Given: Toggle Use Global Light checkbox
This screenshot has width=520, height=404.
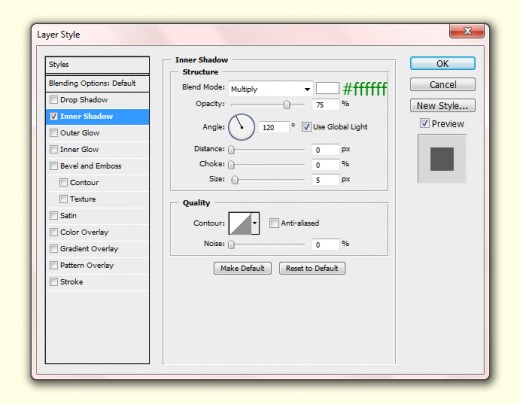Looking at the screenshot, I should point(306,127).
